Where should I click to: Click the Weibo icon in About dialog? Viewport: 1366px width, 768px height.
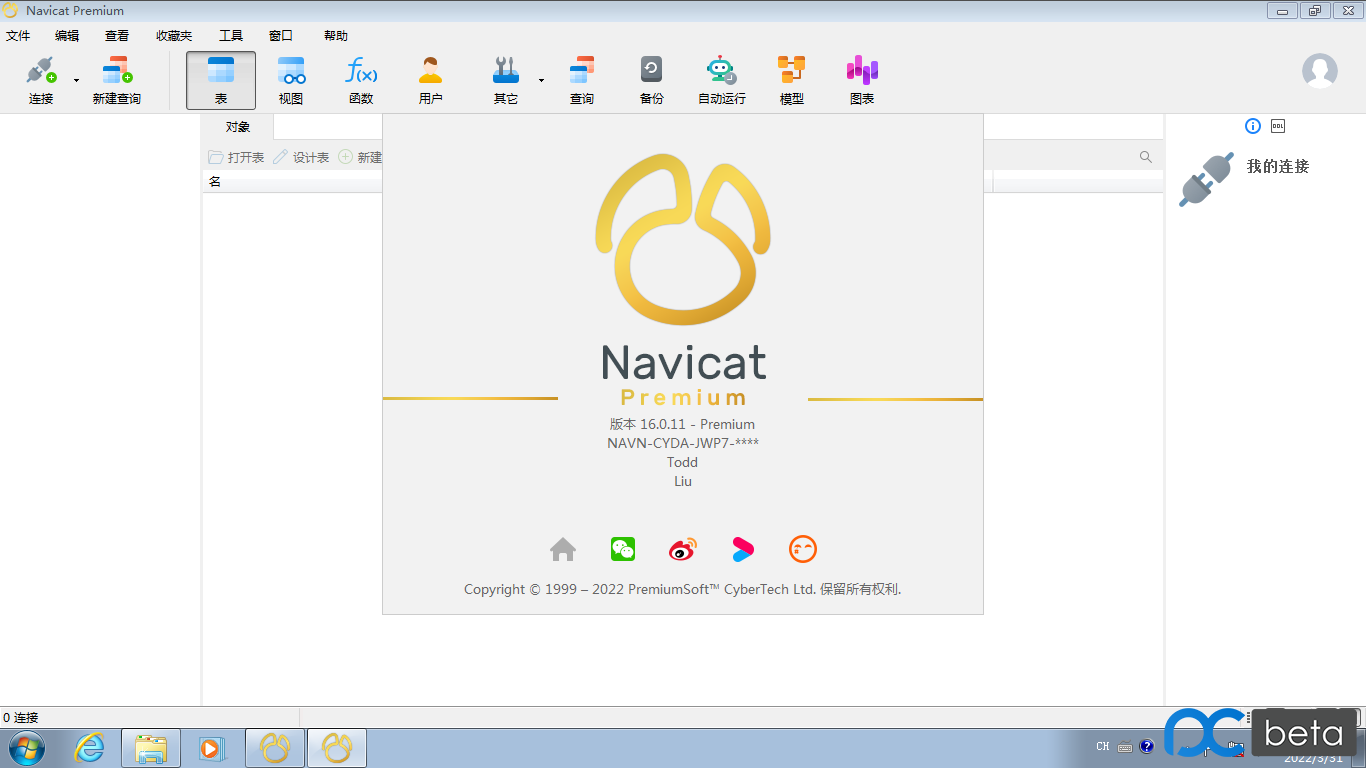coord(683,549)
